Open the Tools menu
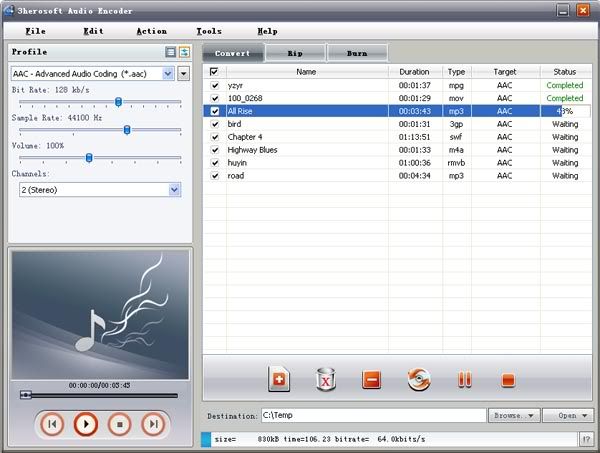The width and height of the screenshot is (600, 453). click(x=209, y=31)
